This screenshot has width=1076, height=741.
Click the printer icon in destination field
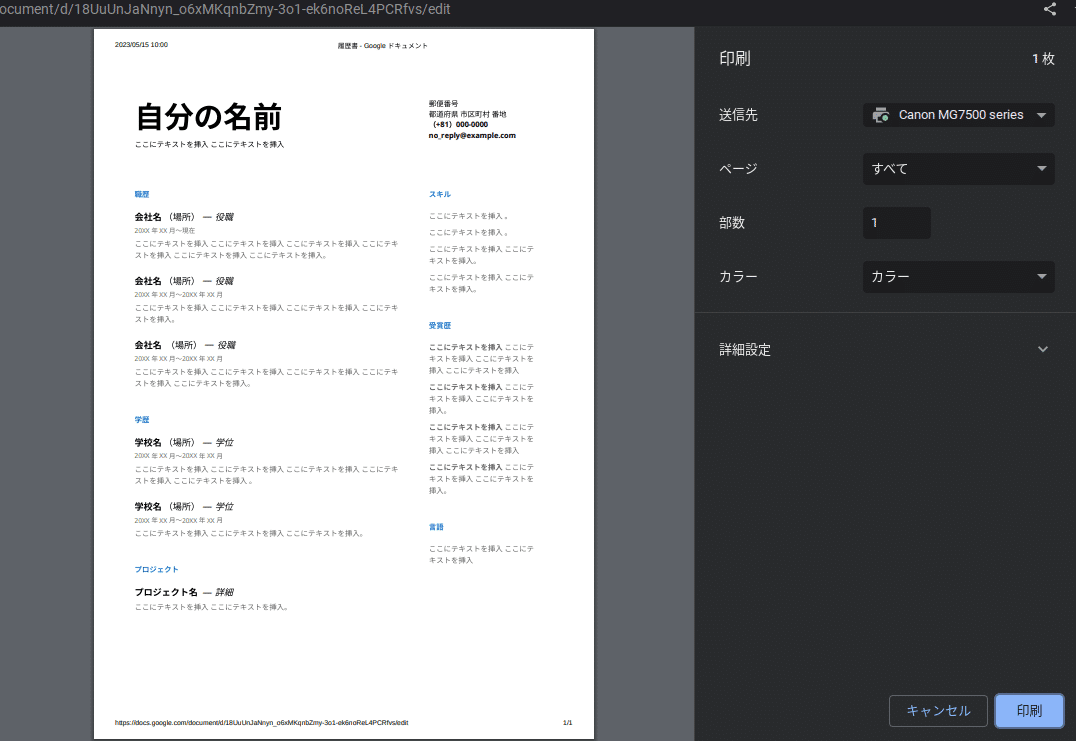[880, 115]
